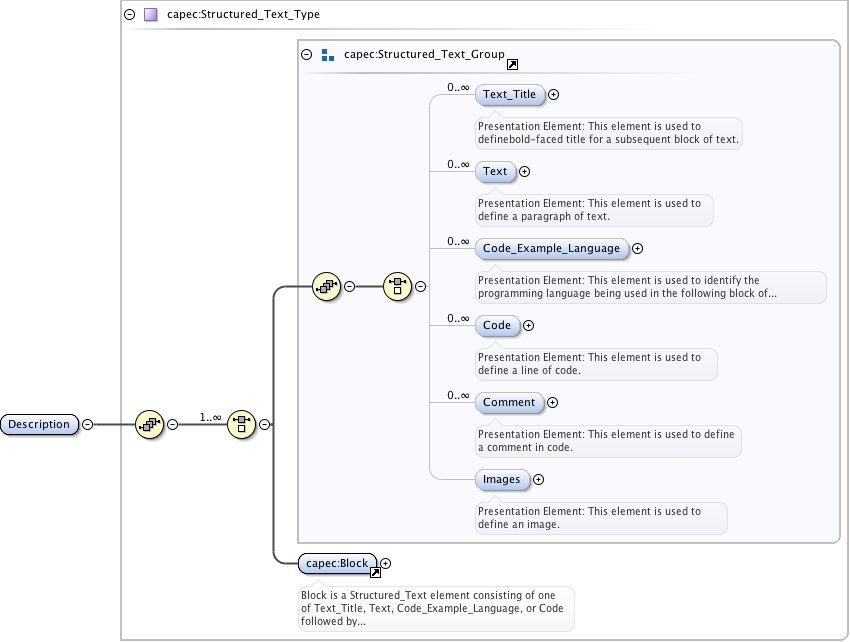Collapse the capec:Structured_Text_Type container
Image resolution: width=850 pixels, height=642 pixels.
pos(129,15)
